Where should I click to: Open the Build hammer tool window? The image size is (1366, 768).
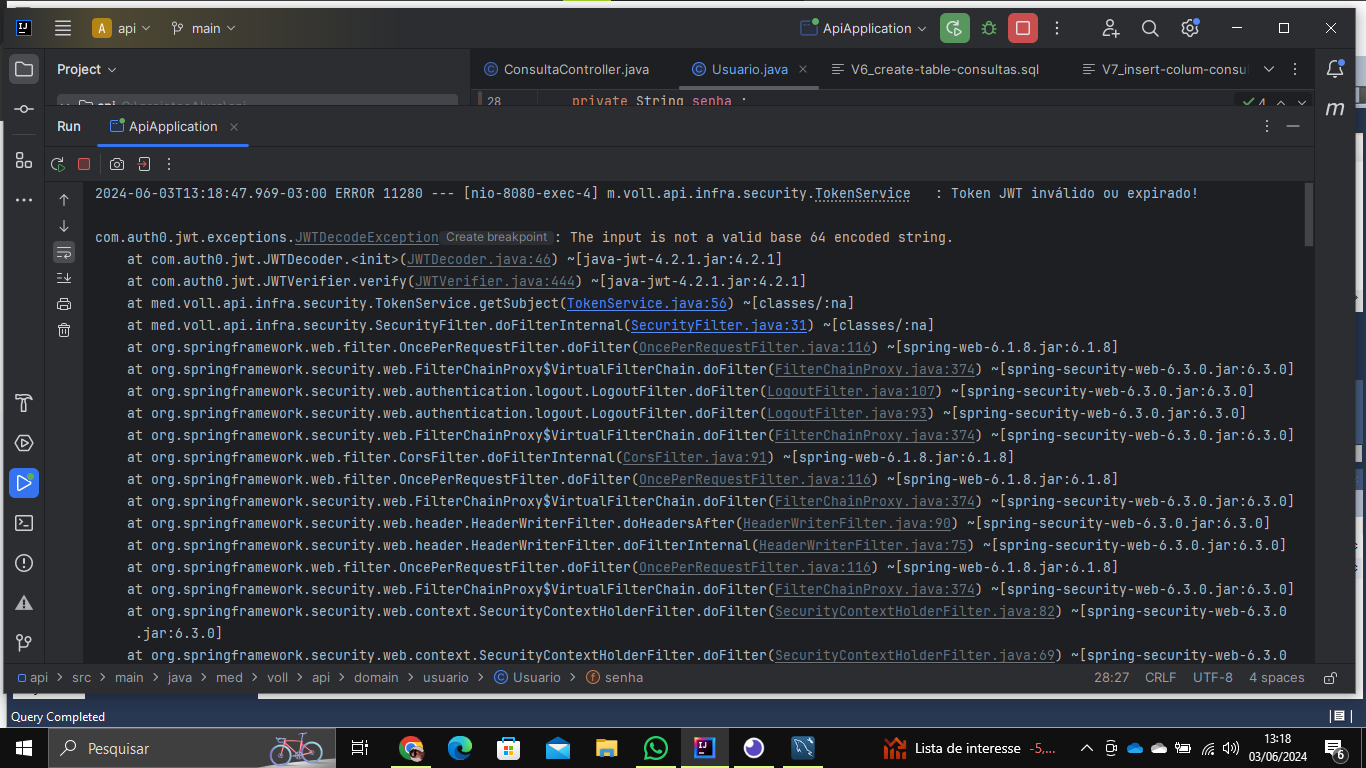pyautogui.click(x=24, y=403)
